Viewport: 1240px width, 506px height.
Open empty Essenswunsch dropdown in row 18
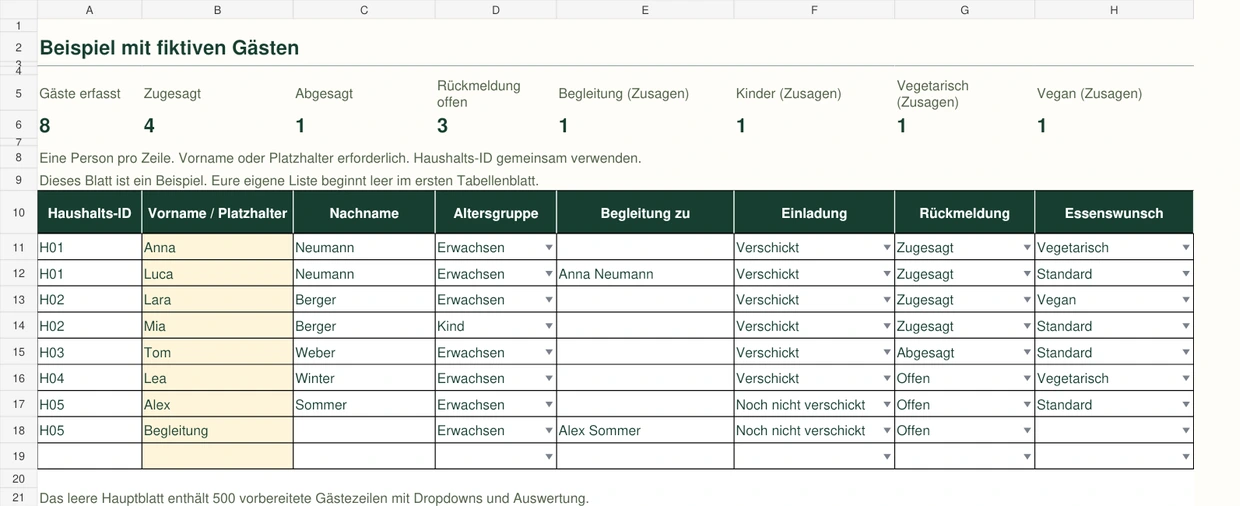[x=1186, y=431]
